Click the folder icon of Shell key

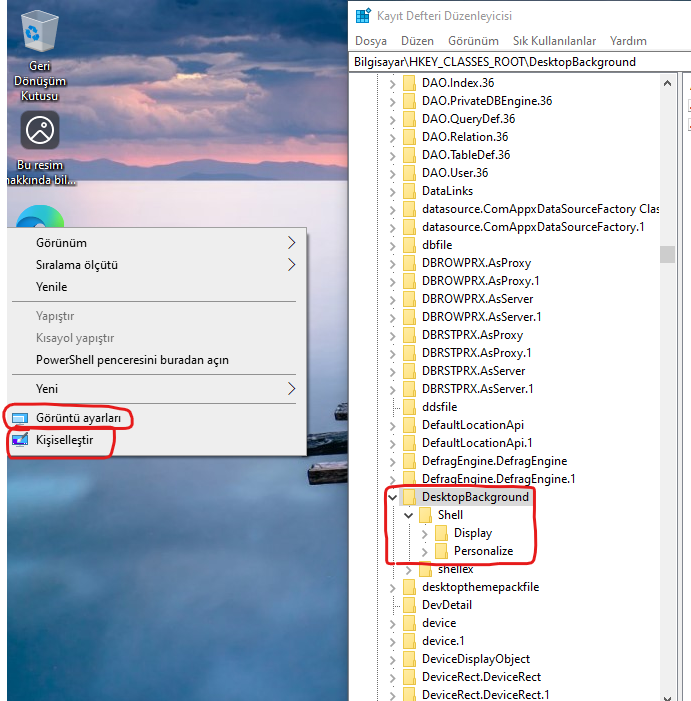(x=426, y=515)
